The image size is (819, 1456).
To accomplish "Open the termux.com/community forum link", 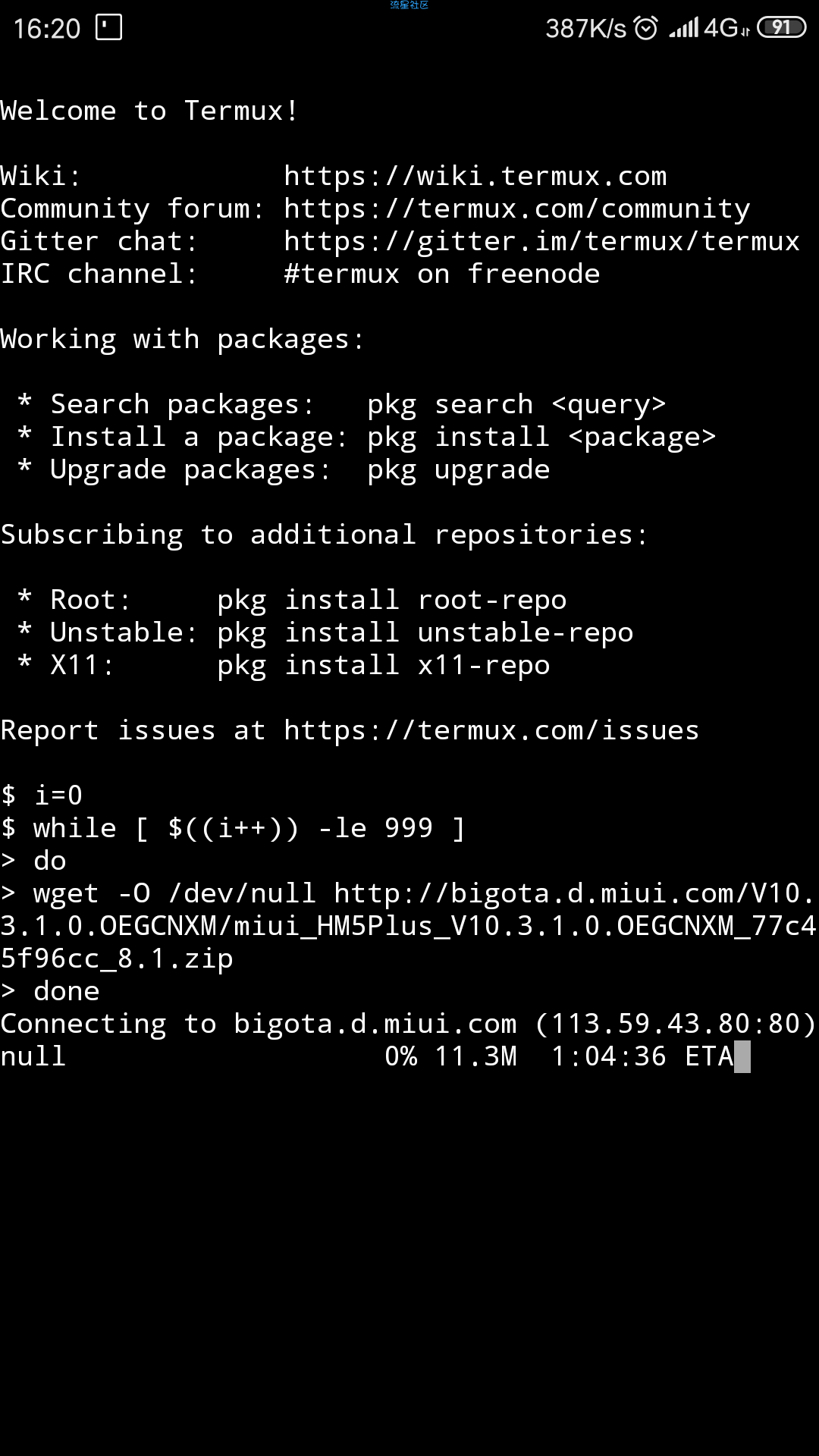I will tap(517, 209).
